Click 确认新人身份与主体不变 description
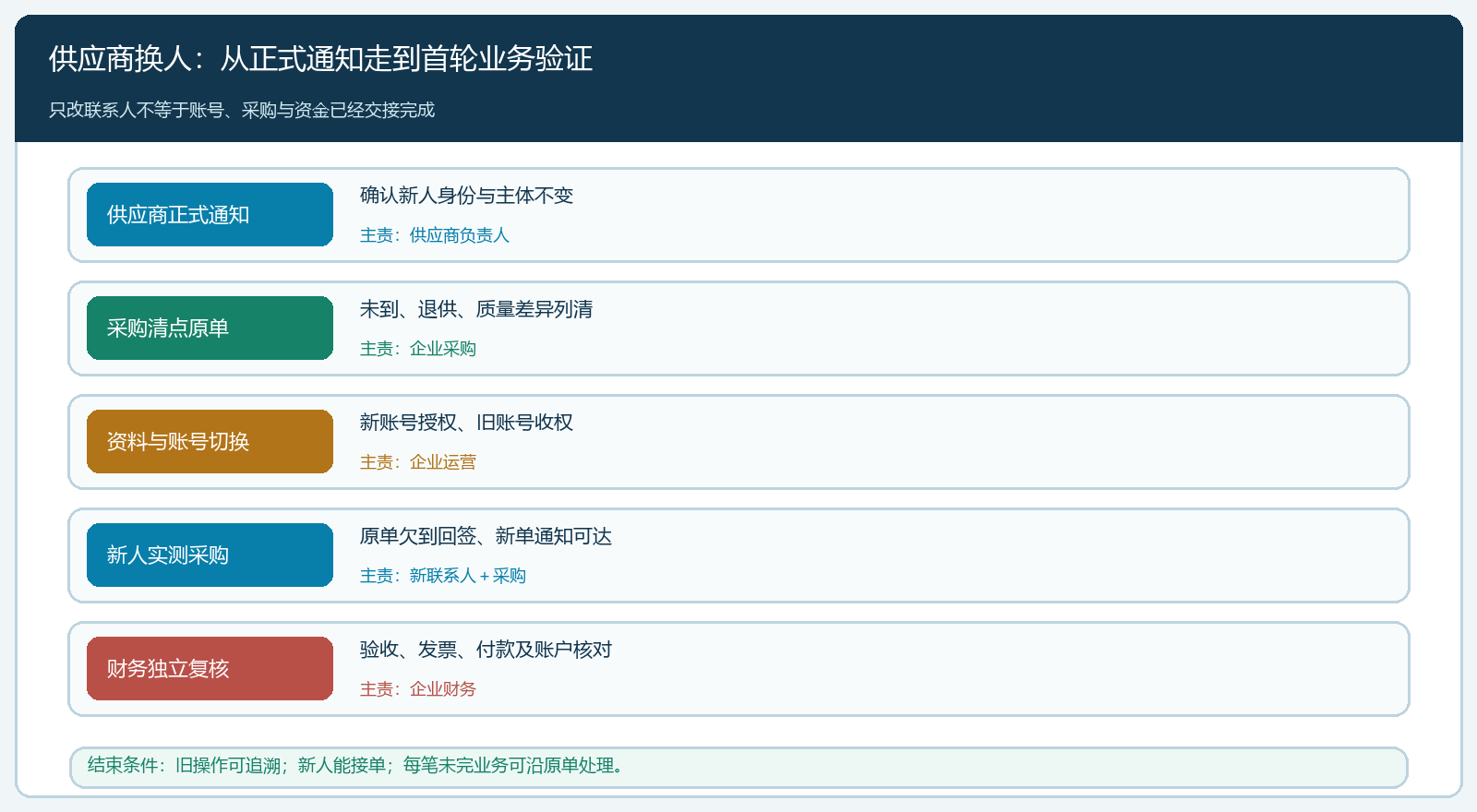This screenshot has height=812, width=1477. [466, 195]
